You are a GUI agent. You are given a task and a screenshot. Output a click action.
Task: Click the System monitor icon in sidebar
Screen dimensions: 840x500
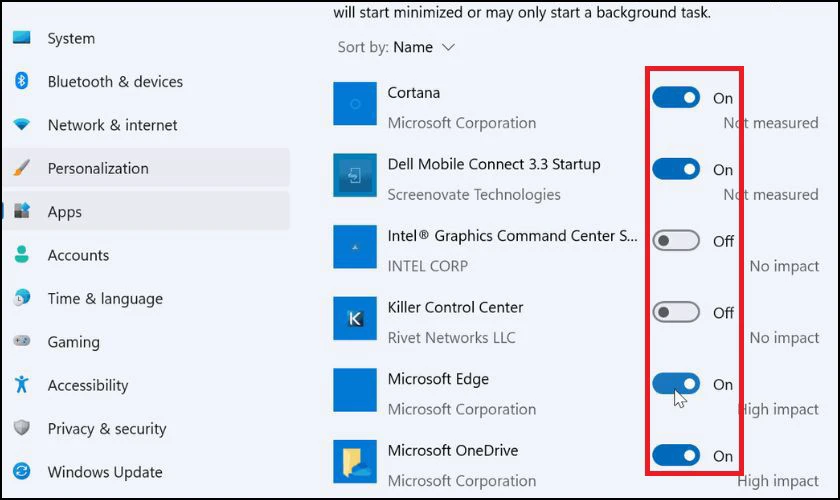[21, 38]
